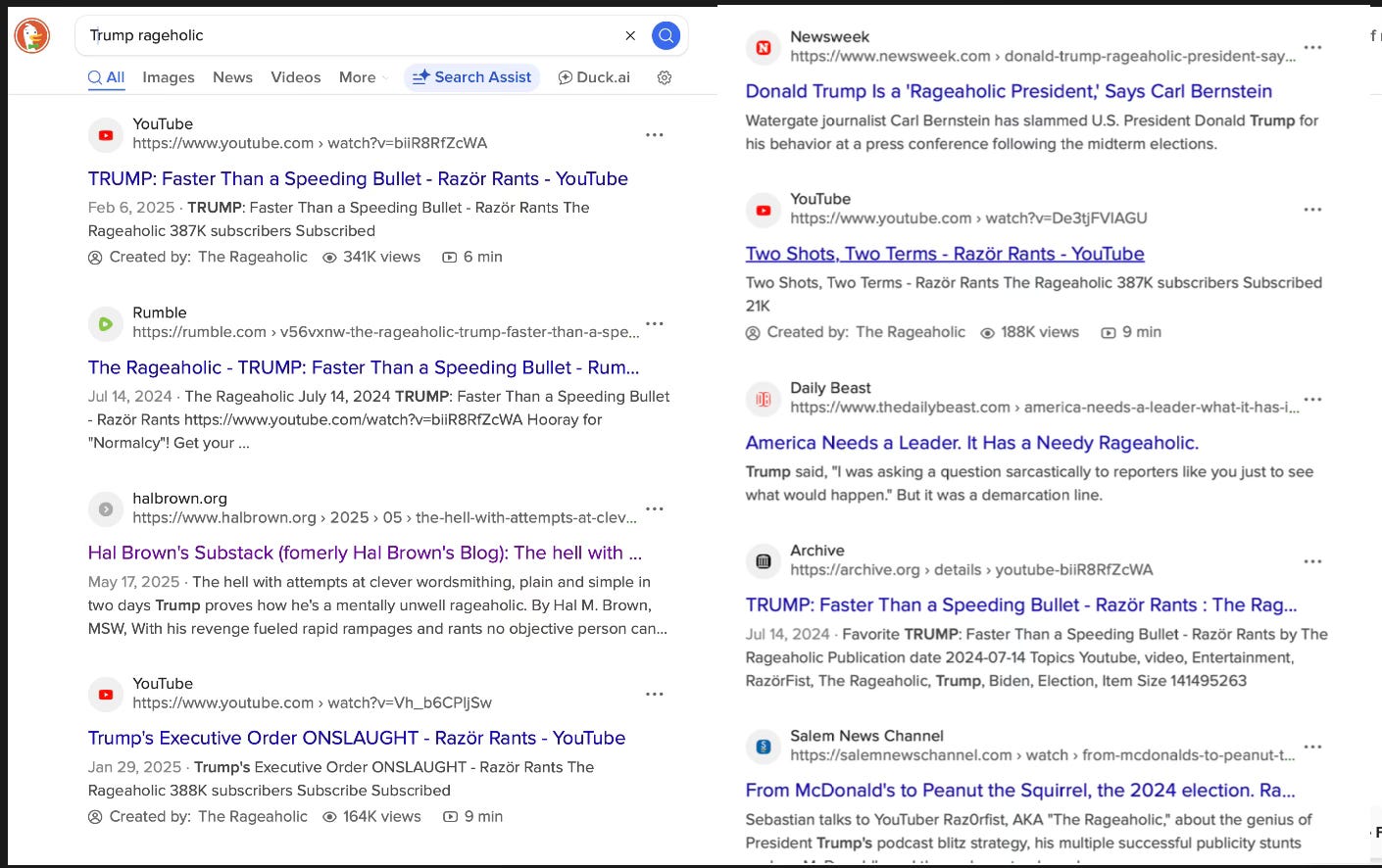The image size is (1382, 868).
Task: Click YouTube favicon for Two Shots result
Action: click(764, 210)
